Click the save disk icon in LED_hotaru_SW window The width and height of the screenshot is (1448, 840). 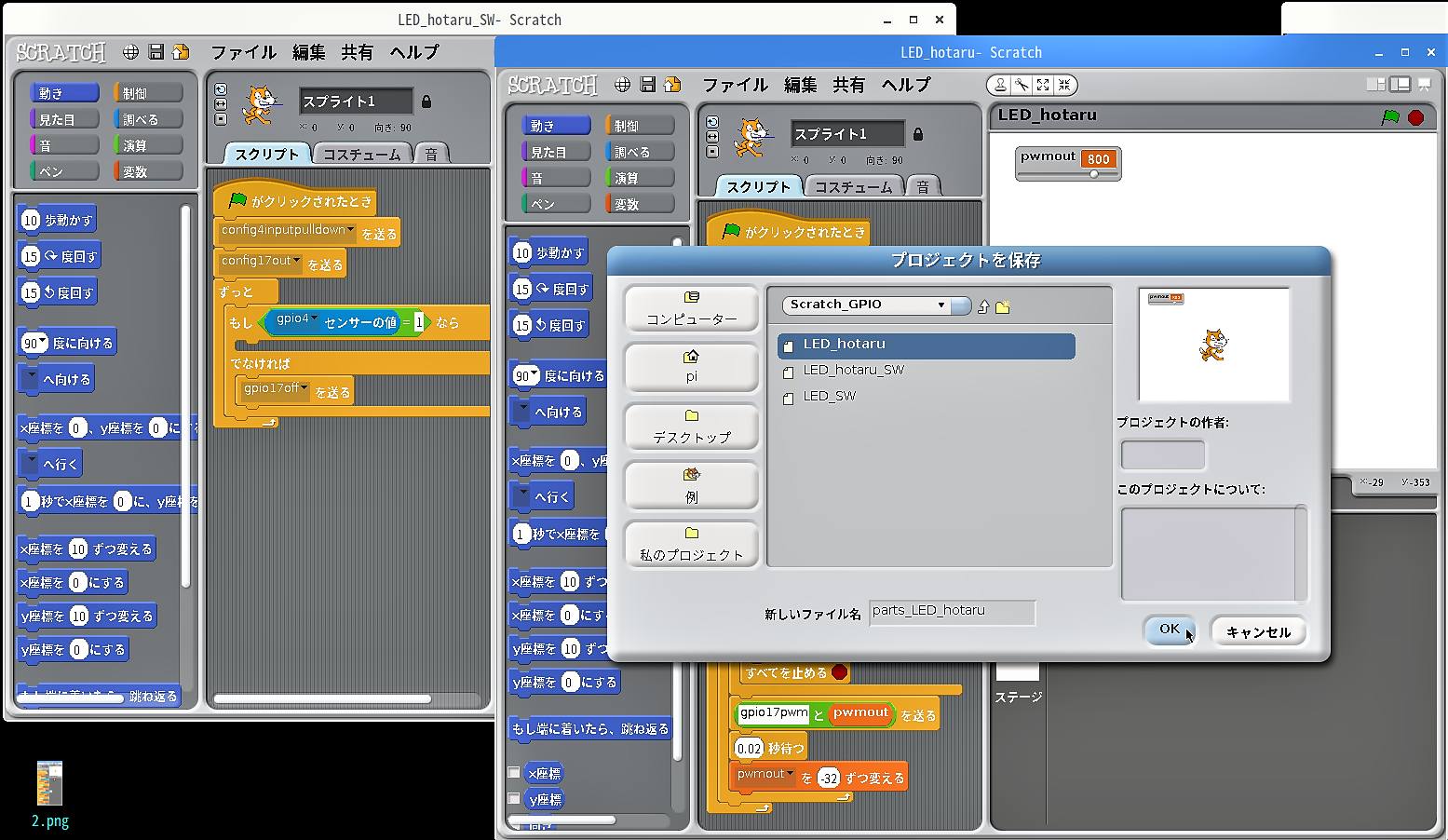156,52
